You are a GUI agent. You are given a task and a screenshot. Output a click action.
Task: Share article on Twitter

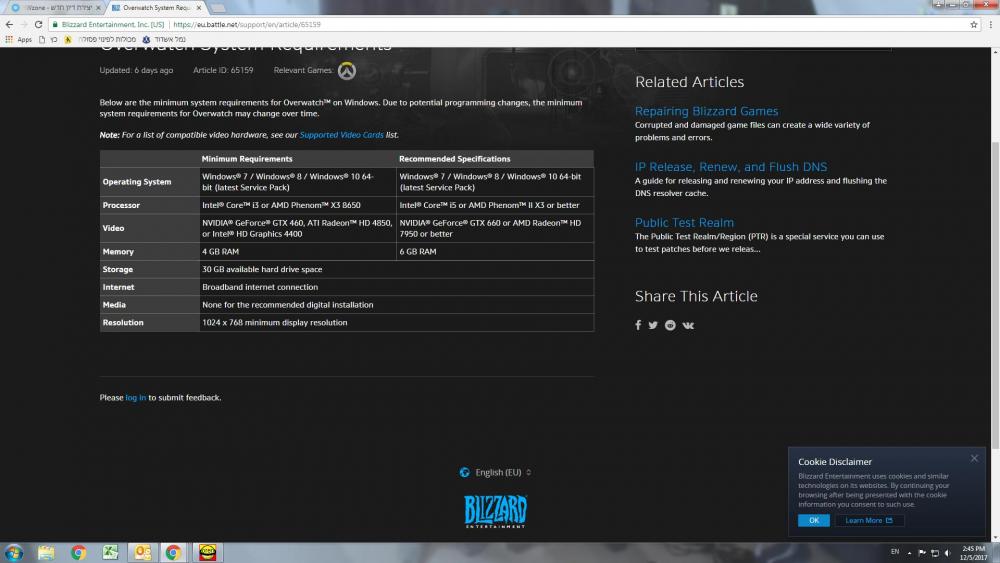click(653, 325)
